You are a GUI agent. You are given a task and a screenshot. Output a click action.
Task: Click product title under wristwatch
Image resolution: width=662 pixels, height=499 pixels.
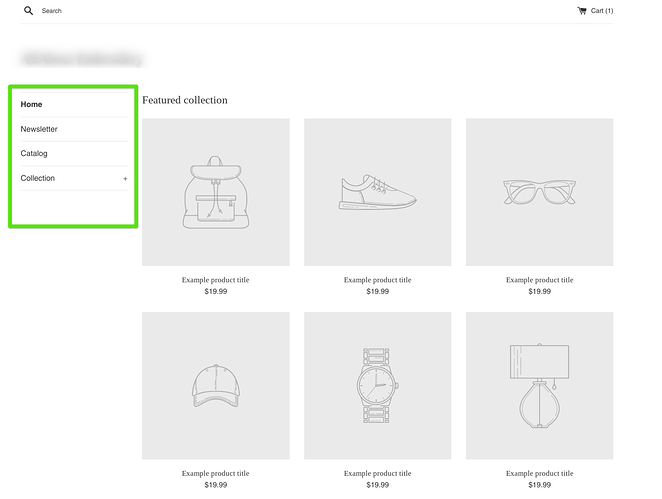[x=377, y=473]
